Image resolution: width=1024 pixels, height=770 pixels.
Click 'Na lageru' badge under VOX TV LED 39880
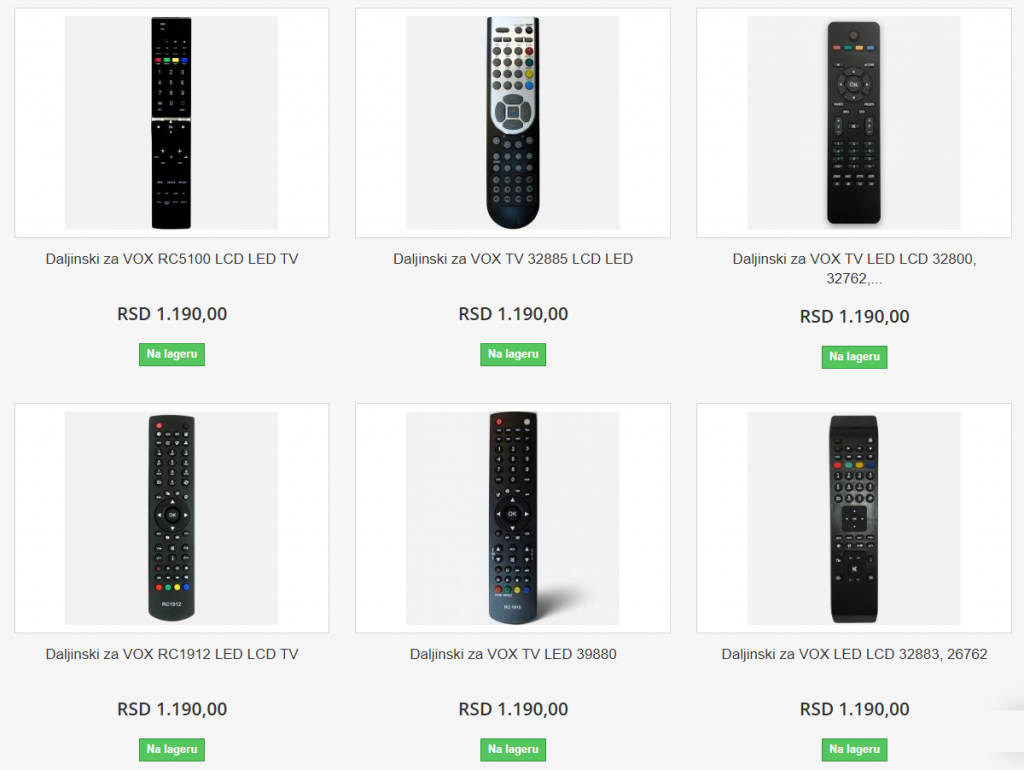click(x=512, y=749)
